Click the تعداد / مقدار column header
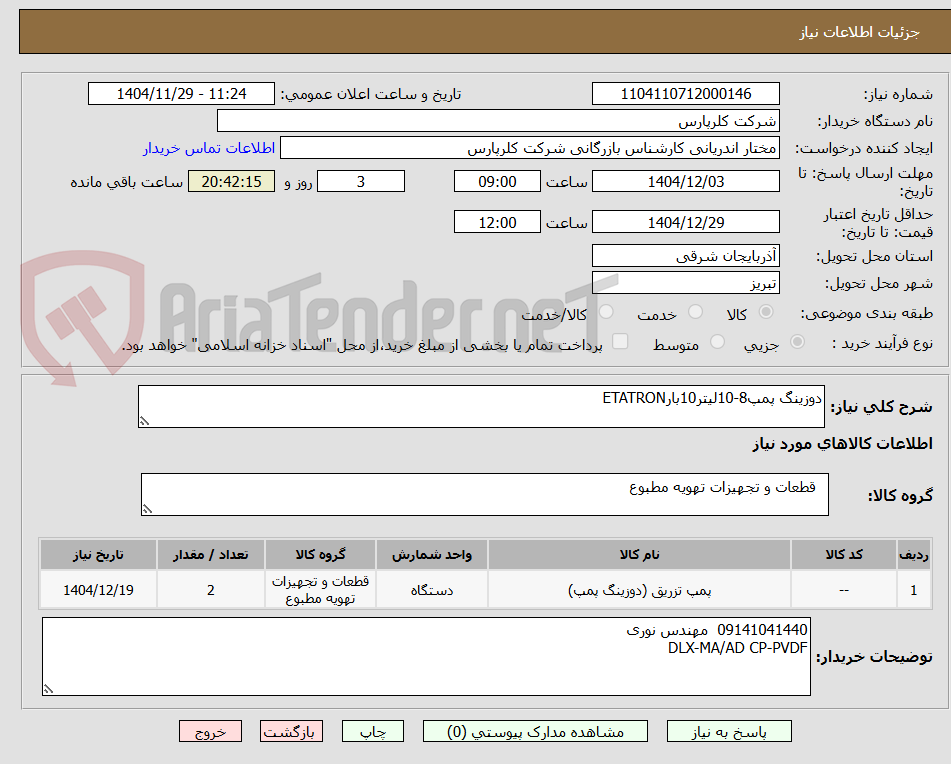Image resolution: width=951 pixels, height=764 pixels. [x=210, y=555]
